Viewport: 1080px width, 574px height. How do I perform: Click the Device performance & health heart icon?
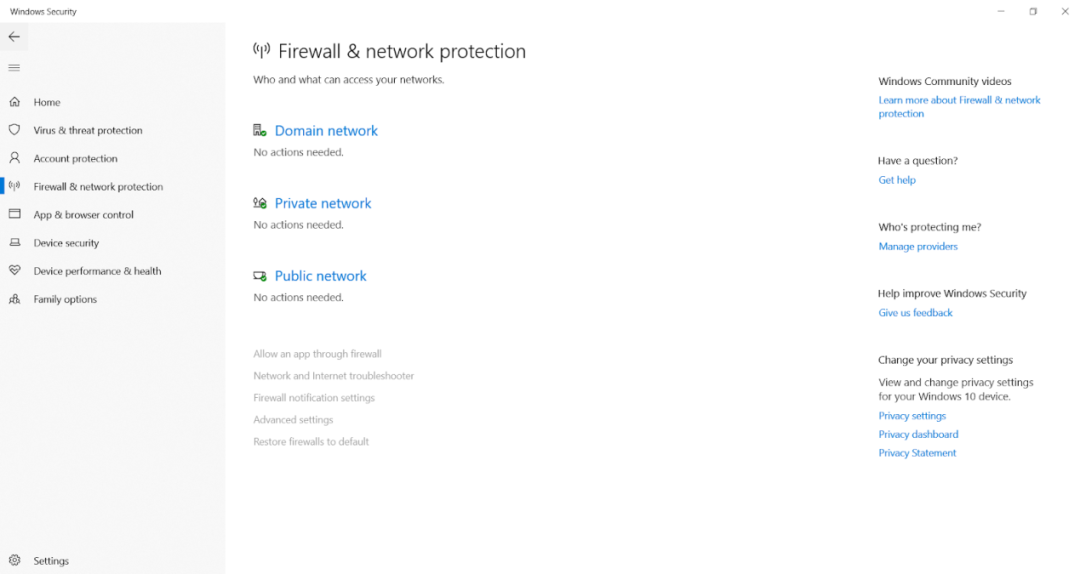click(14, 271)
